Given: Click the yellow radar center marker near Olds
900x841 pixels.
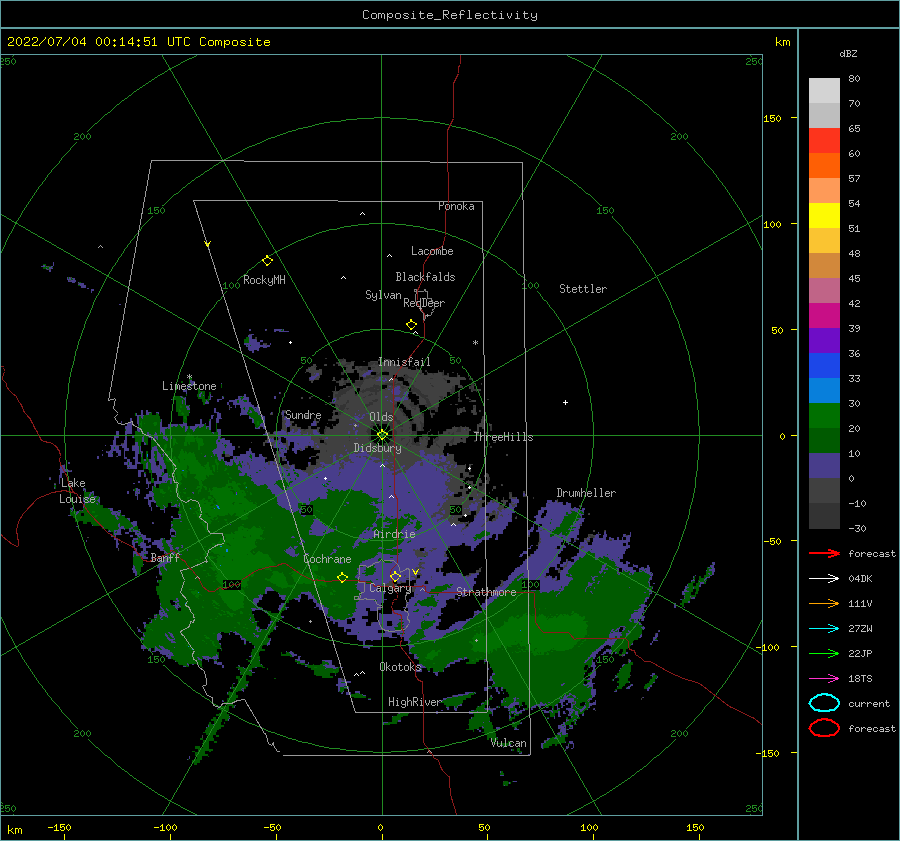Looking at the screenshot, I should coord(382,435).
